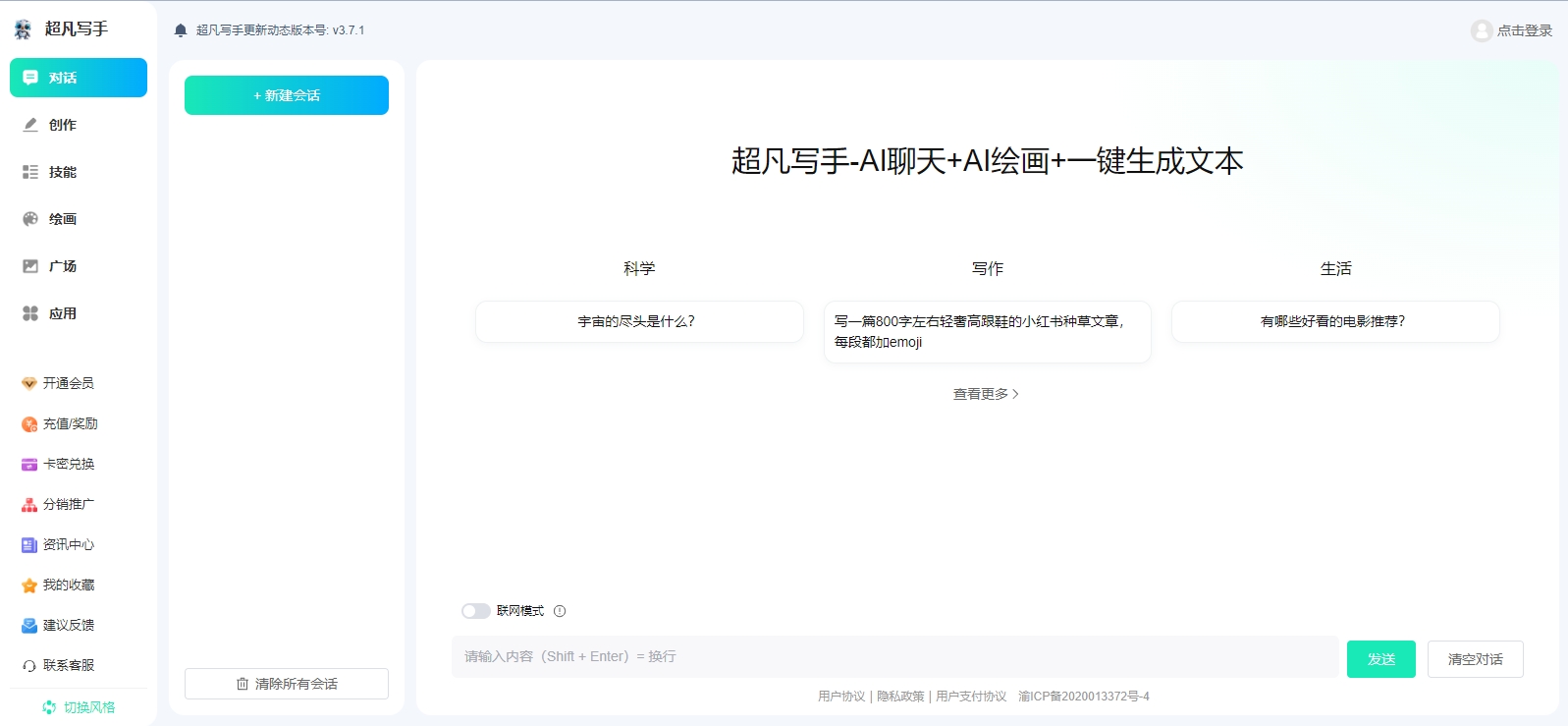The width and height of the screenshot is (1568, 726).
Task: Click the 绘画 palette icon
Action: coord(30,219)
